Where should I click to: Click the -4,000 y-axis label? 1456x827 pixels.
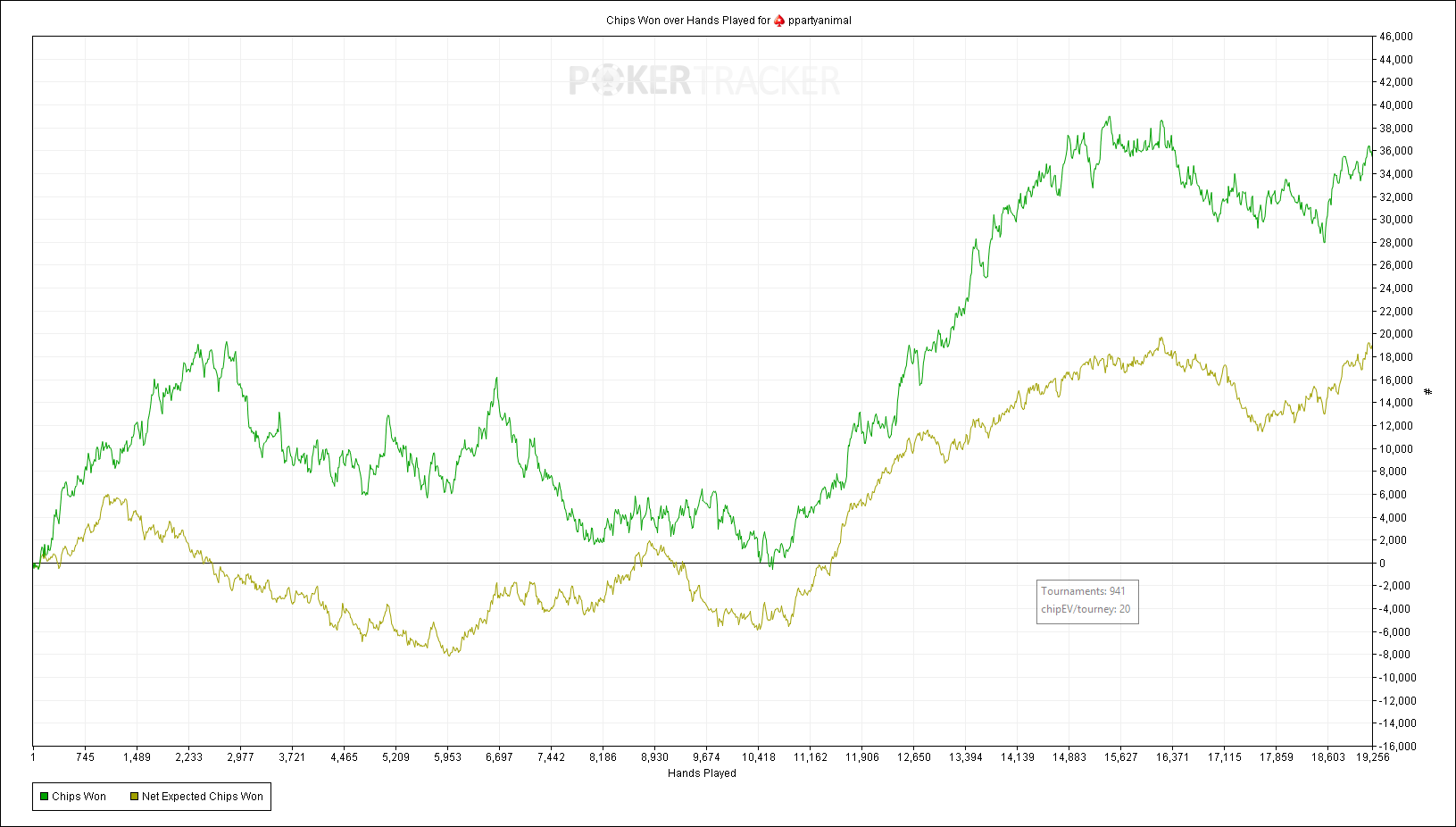coord(1394,609)
